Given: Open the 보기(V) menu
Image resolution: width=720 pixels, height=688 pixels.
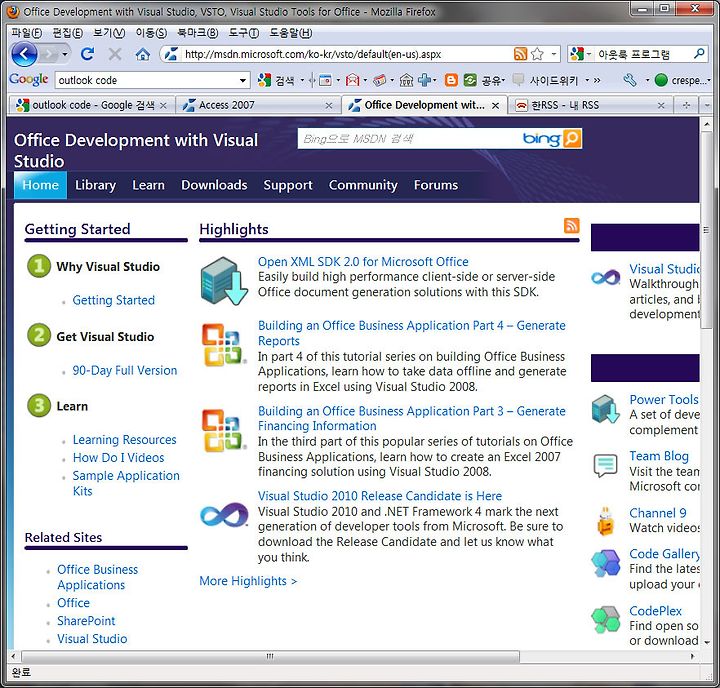Looking at the screenshot, I should (109, 33).
